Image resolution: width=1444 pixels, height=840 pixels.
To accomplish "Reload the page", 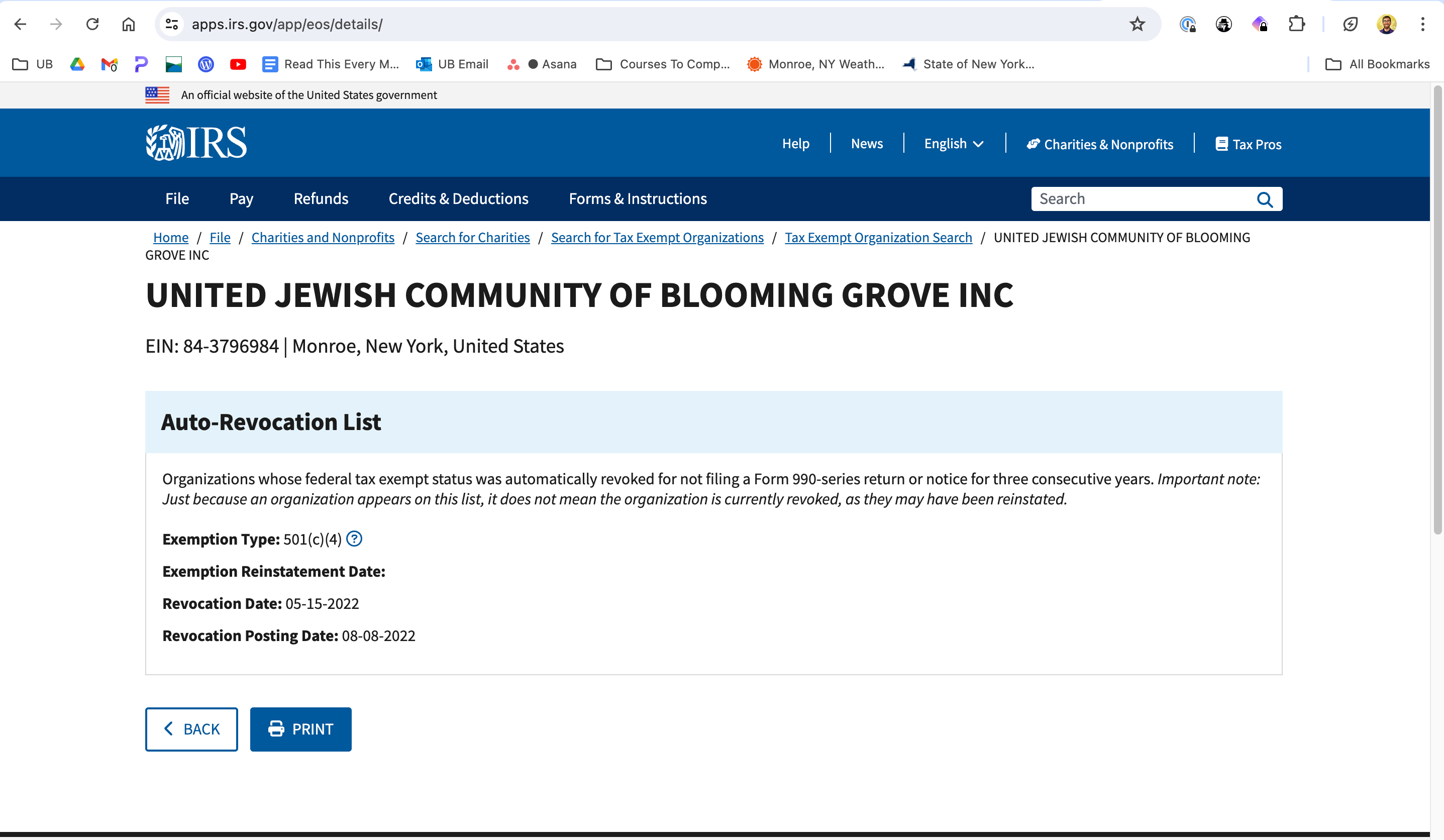I will click(x=92, y=24).
